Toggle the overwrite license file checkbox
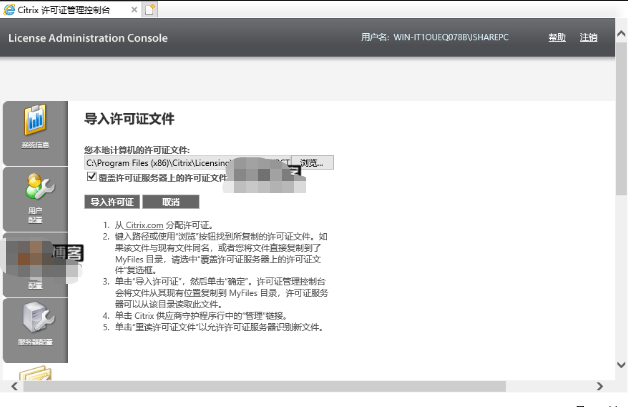Viewport: 628px width, 407px height. point(92,177)
